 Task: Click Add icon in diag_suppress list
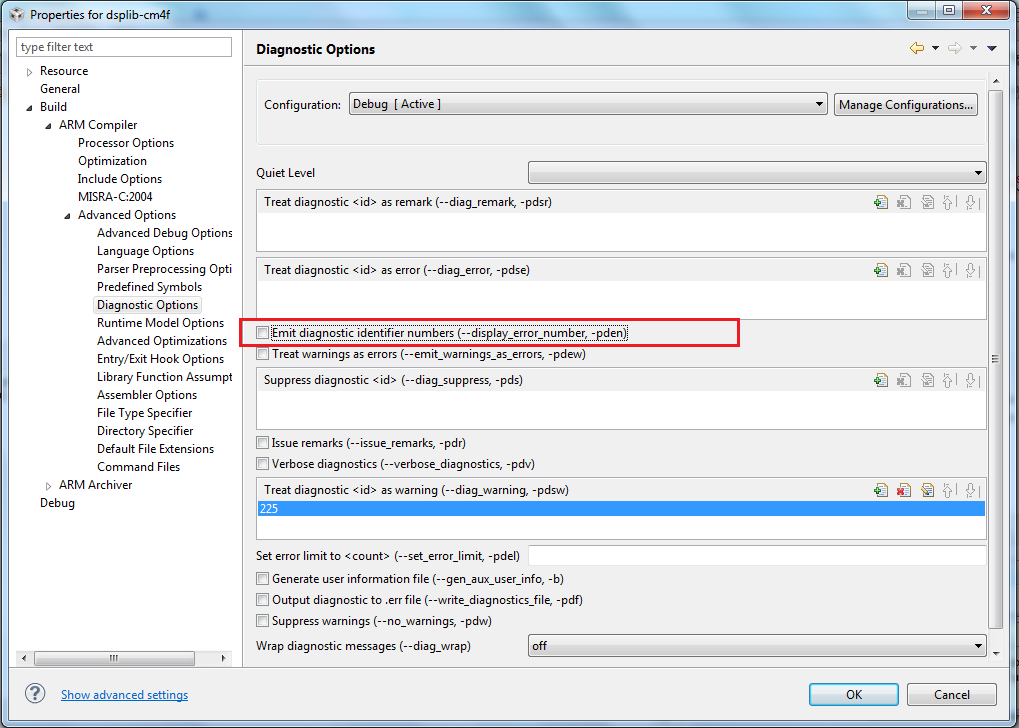coord(881,380)
